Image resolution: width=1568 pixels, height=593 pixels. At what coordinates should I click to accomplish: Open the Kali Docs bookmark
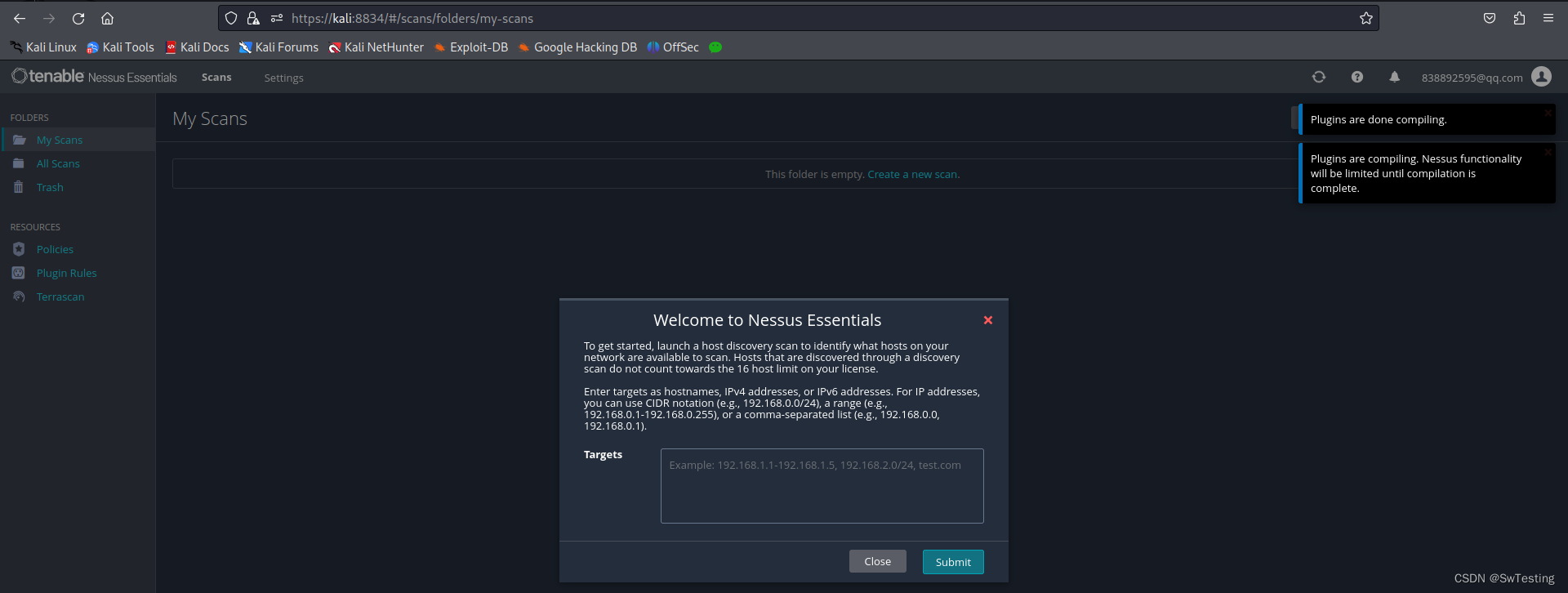(x=197, y=47)
